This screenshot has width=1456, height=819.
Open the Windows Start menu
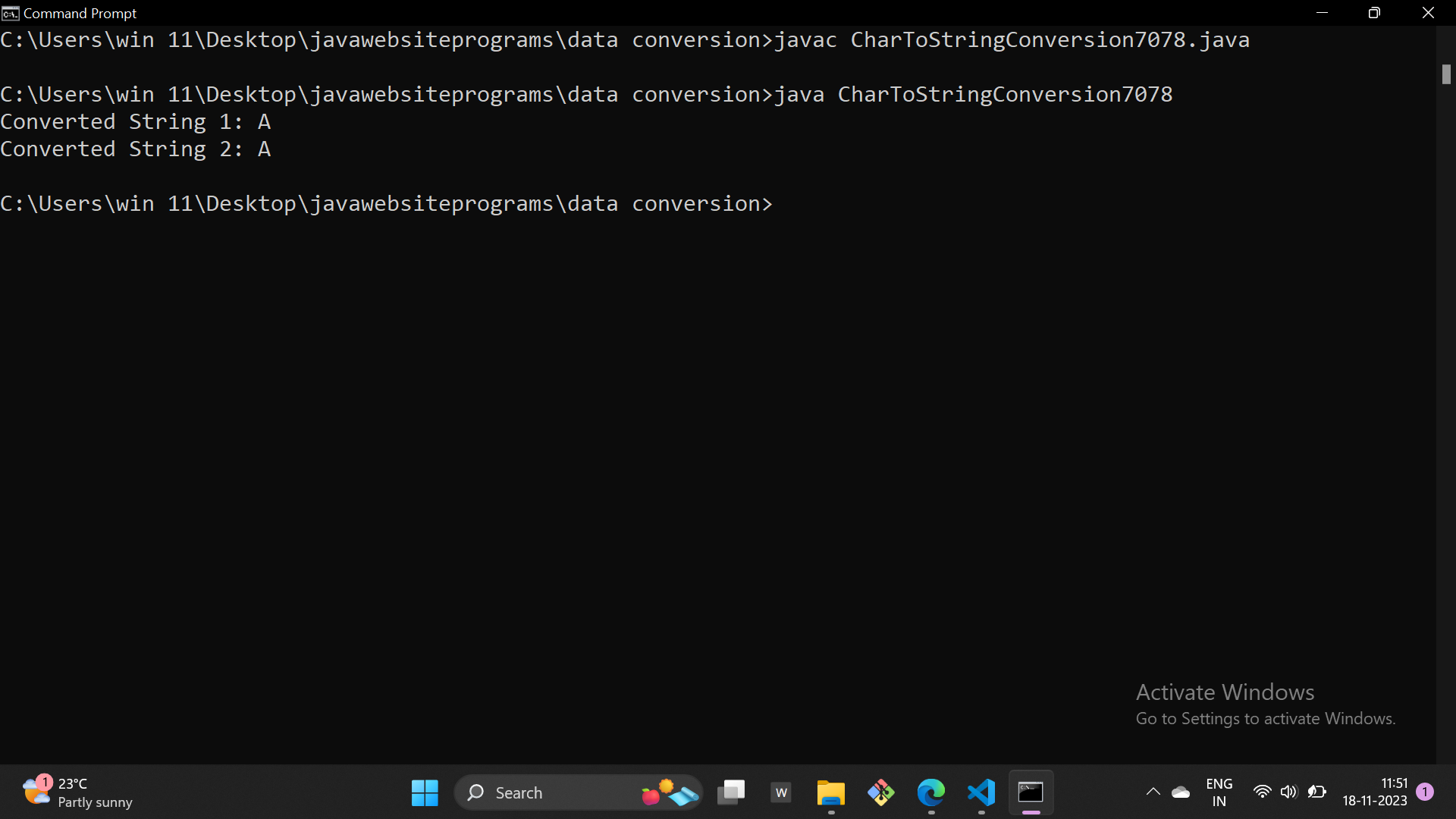425,792
